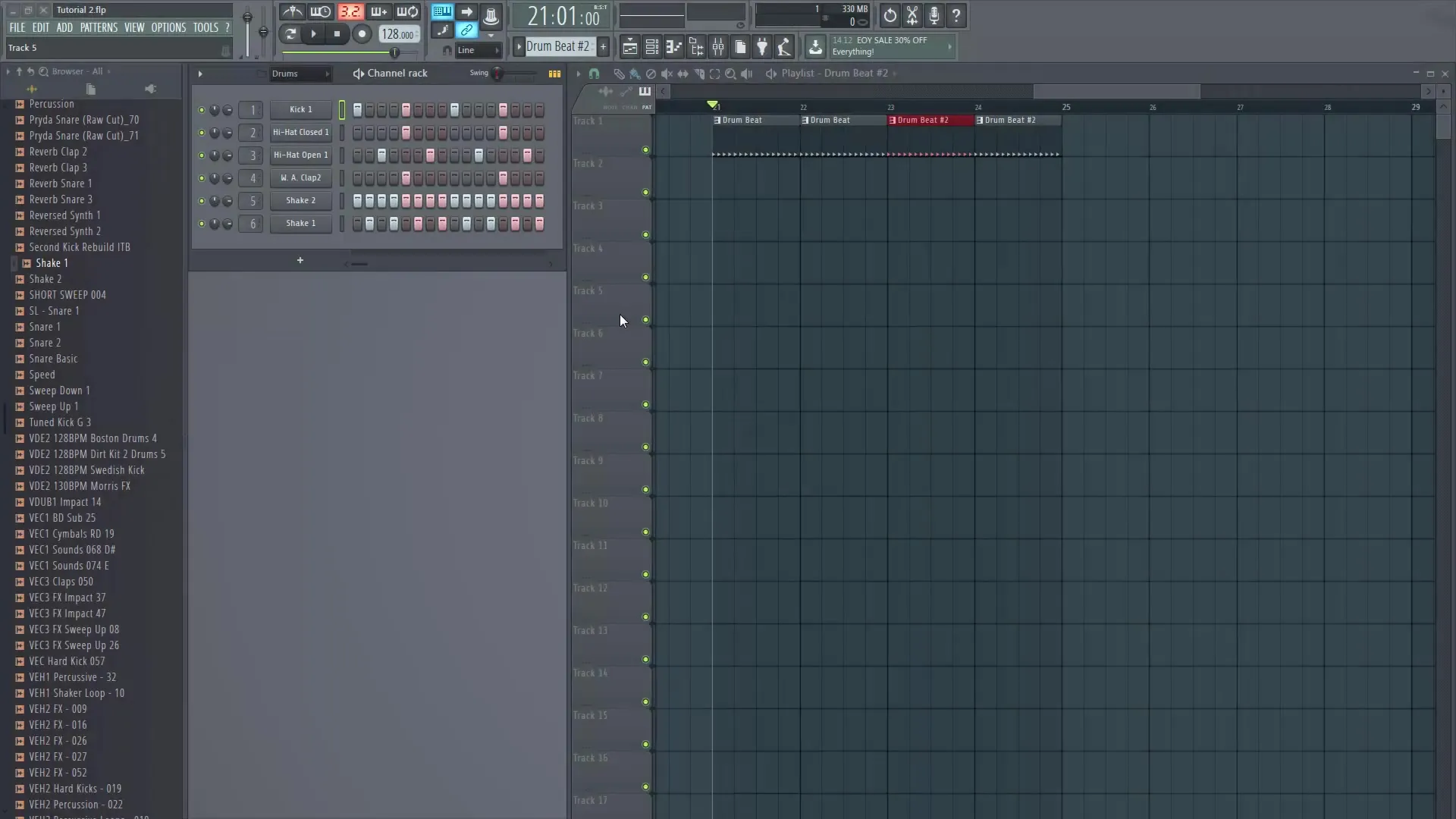Image resolution: width=1456 pixels, height=819 pixels.
Task: Click the cut tool scissors icon
Action: (x=912, y=15)
